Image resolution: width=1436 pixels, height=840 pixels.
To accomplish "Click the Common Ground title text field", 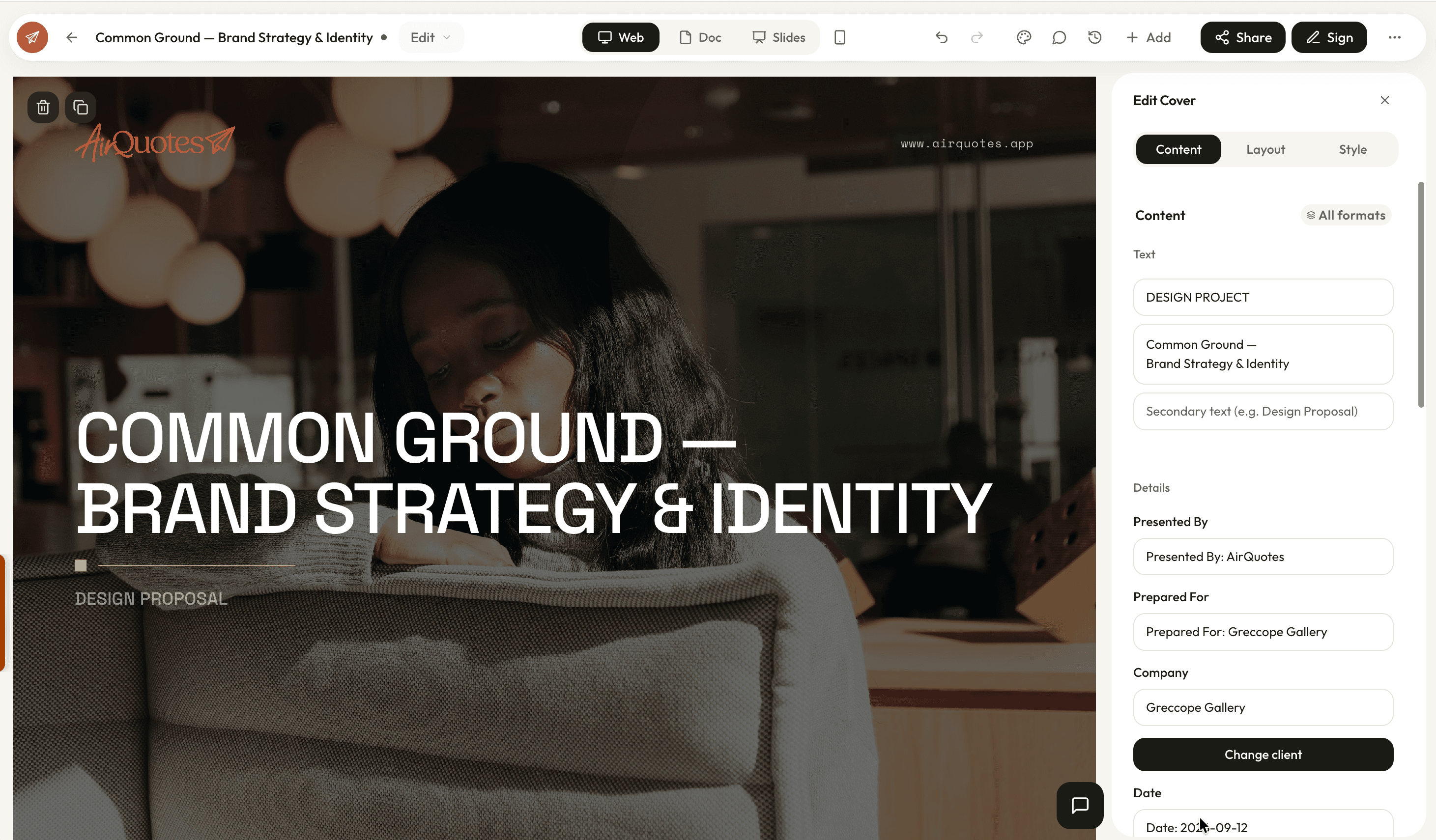I will coord(1264,354).
